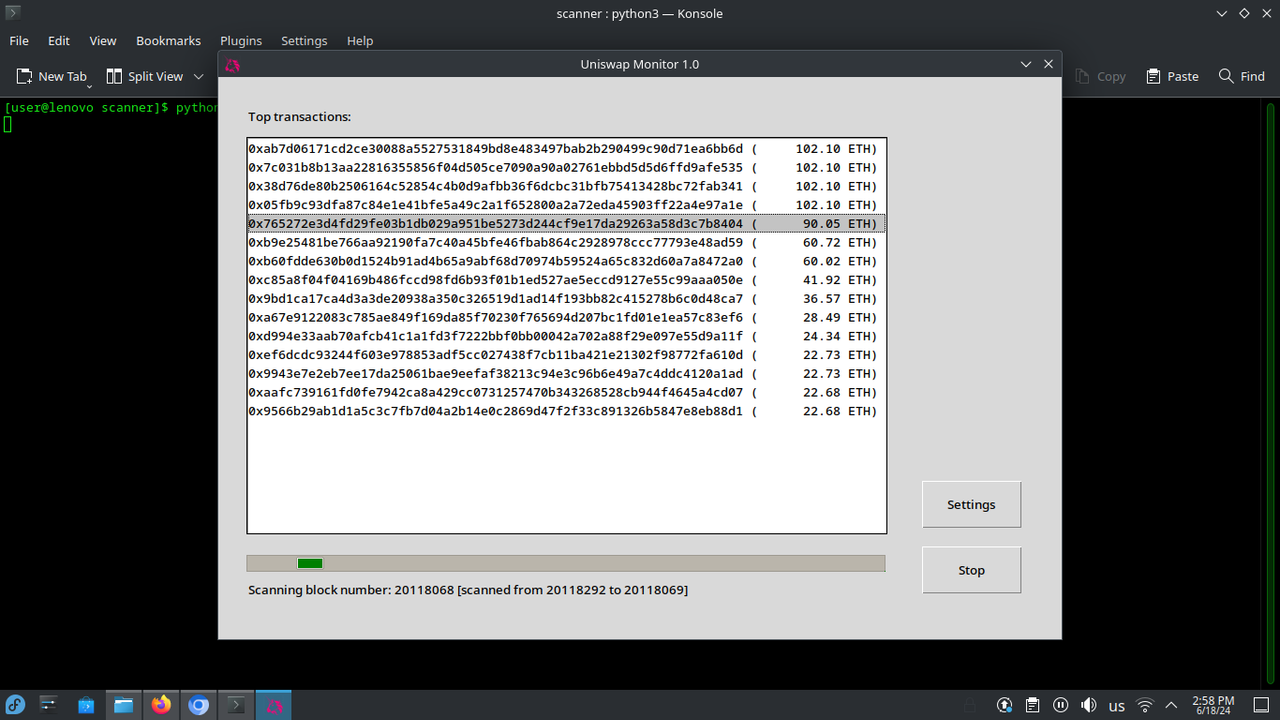Open the Bookmarks menu in Konsole
Image resolution: width=1280 pixels, height=720 pixels.
tap(169, 41)
